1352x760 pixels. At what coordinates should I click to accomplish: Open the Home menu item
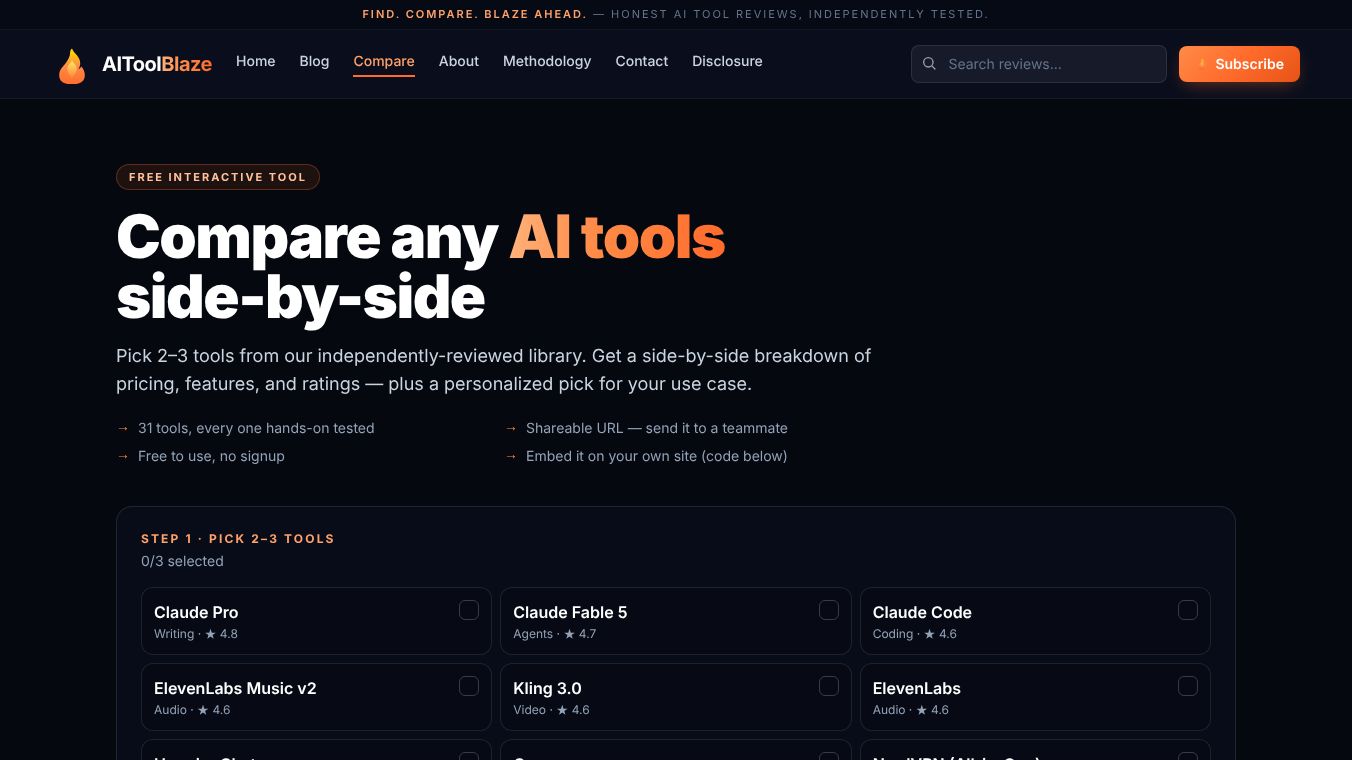[255, 61]
